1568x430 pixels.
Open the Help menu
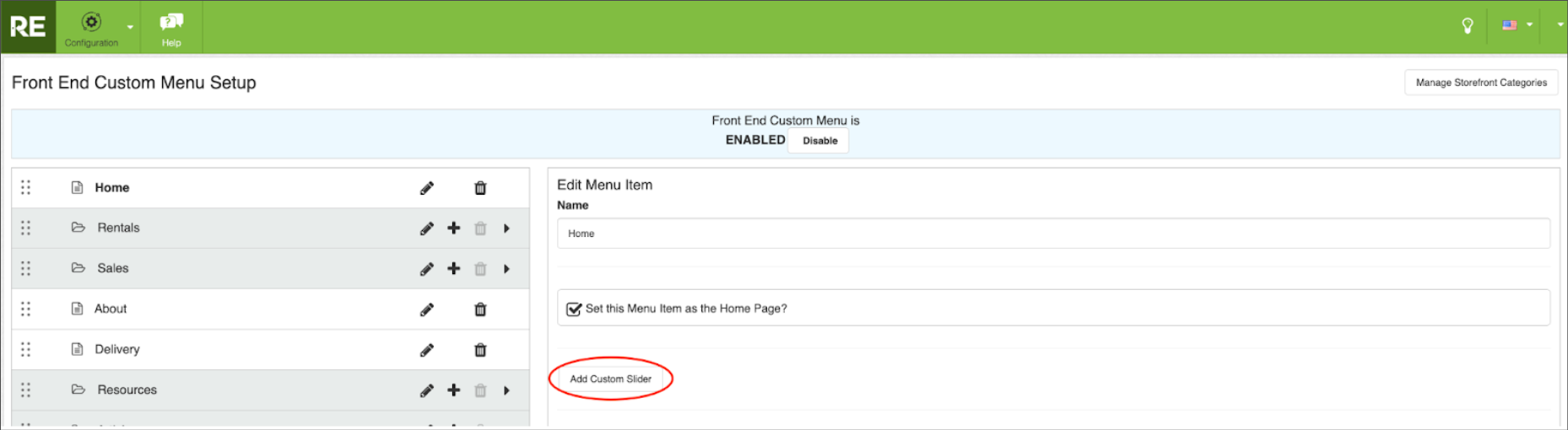(171, 28)
